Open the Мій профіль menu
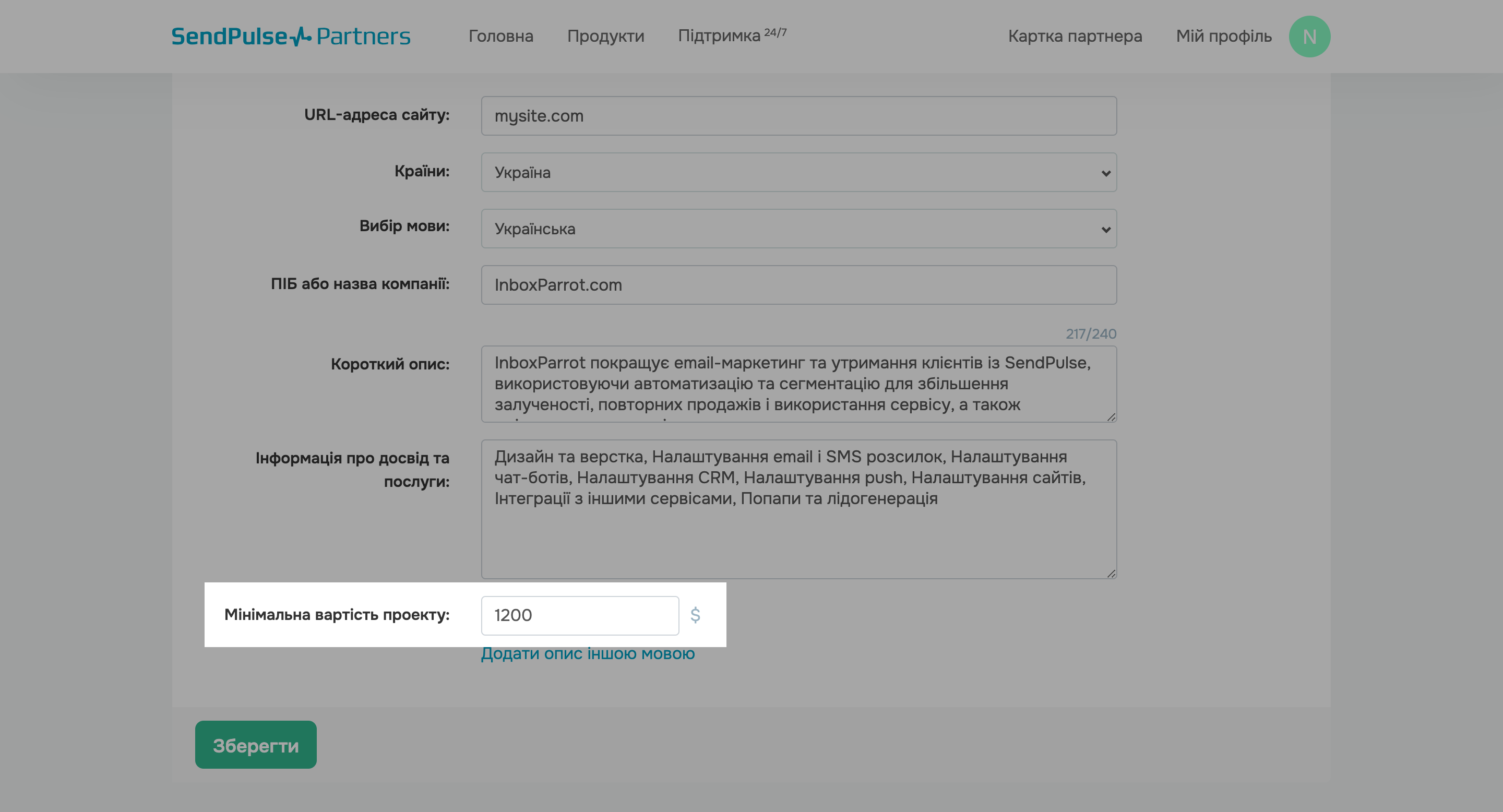Screen dimensions: 1503x812 point(1223,36)
